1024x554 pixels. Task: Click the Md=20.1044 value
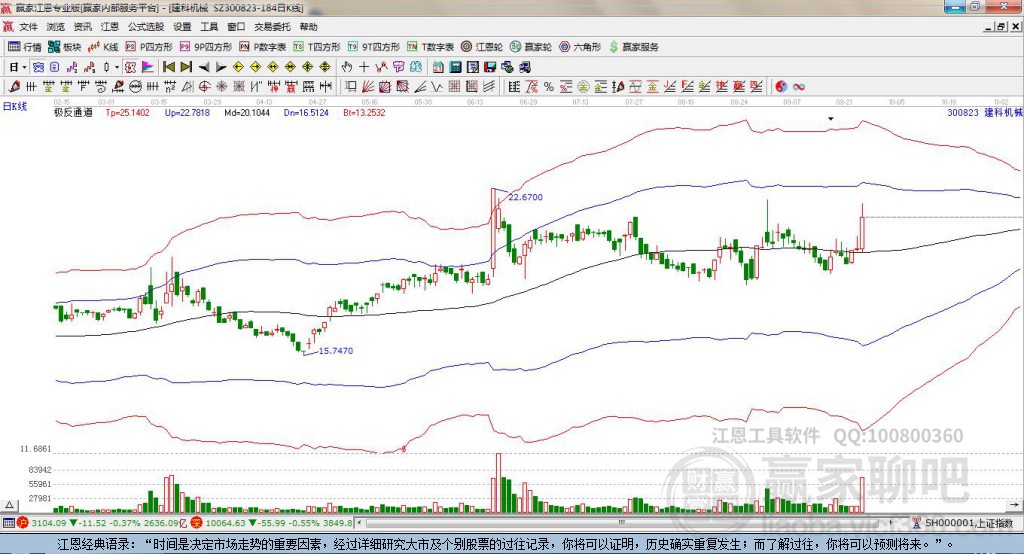[247, 112]
